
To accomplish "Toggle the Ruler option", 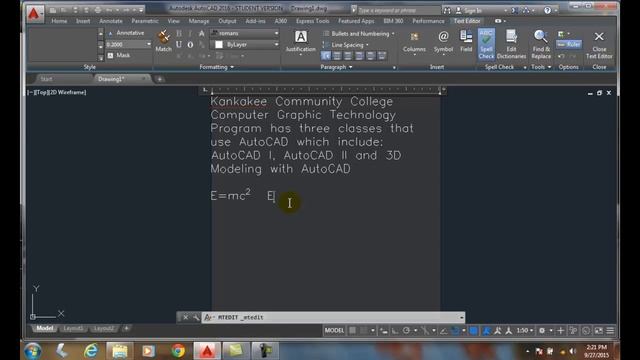I will pos(569,44).
